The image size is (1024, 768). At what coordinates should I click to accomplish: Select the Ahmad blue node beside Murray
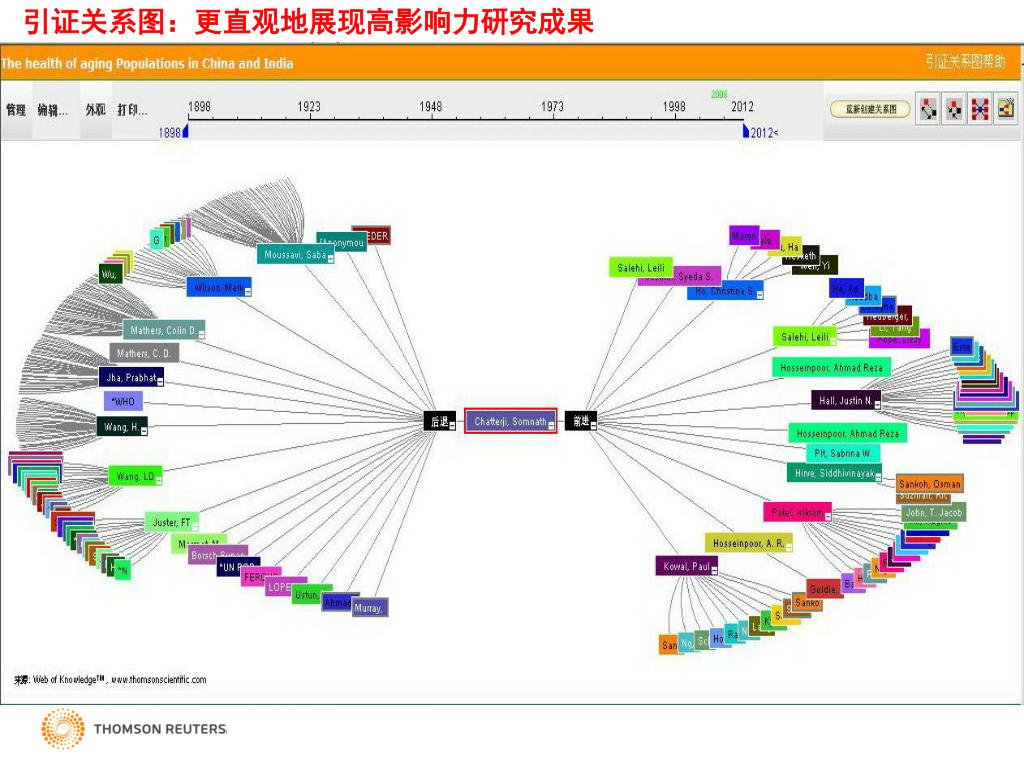(337, 601)
